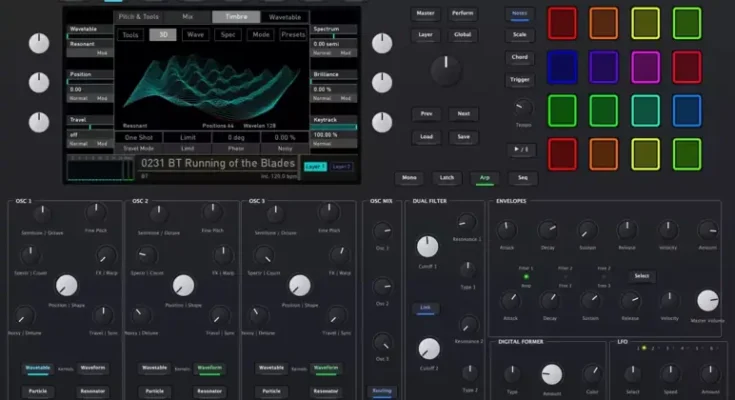Click the Cutoff 1 filter knob
Screen dimensions: 735x400
coord(428,247)
